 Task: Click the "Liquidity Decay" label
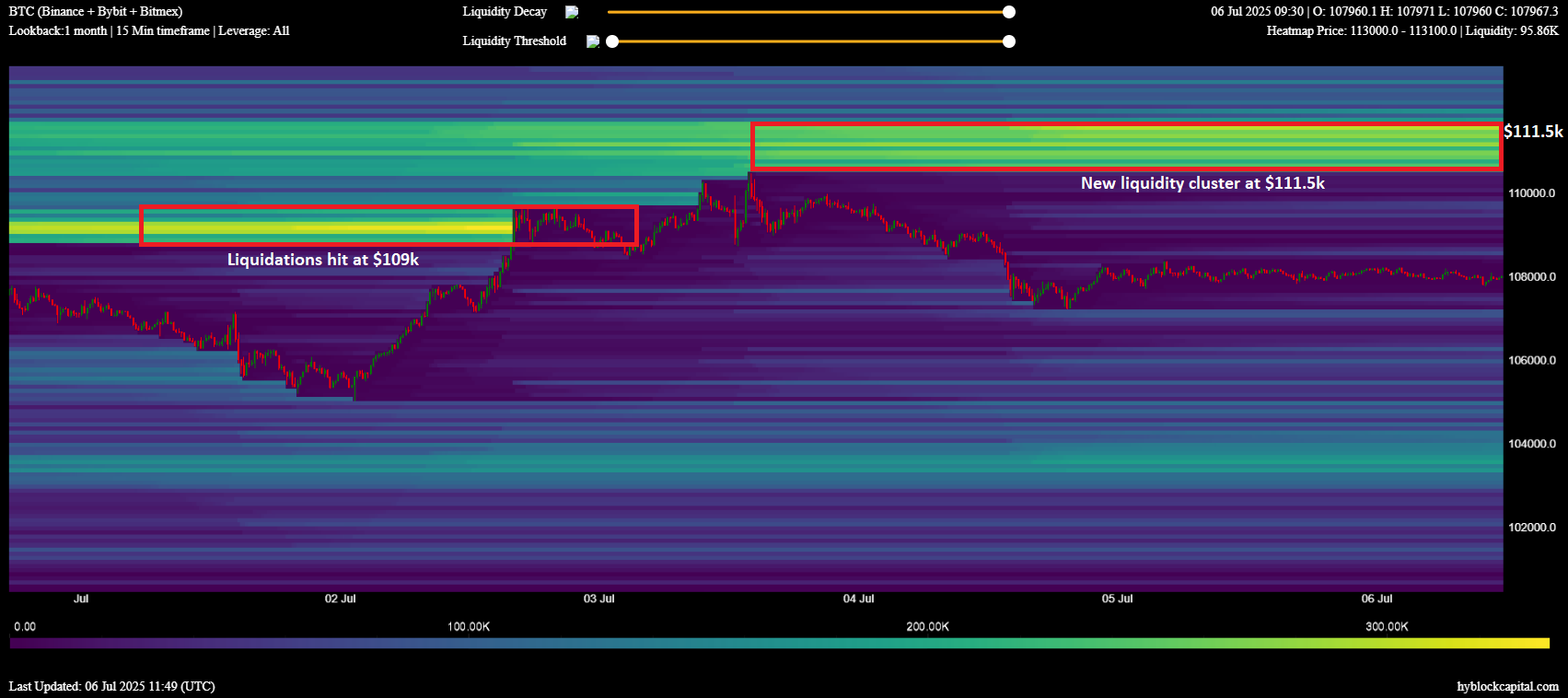coord(505,11)
